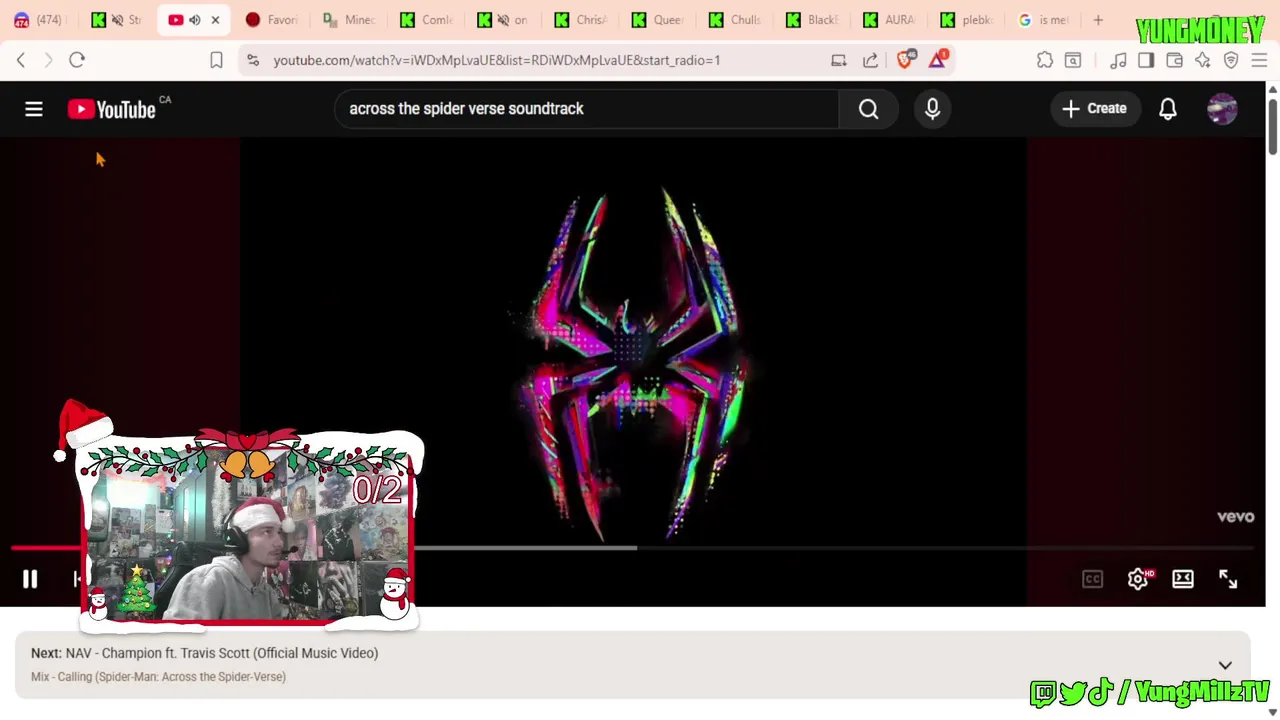Switch to the AURA tab
The width and height of the screenshot is (1280, 720).
[x=889, y=20]
